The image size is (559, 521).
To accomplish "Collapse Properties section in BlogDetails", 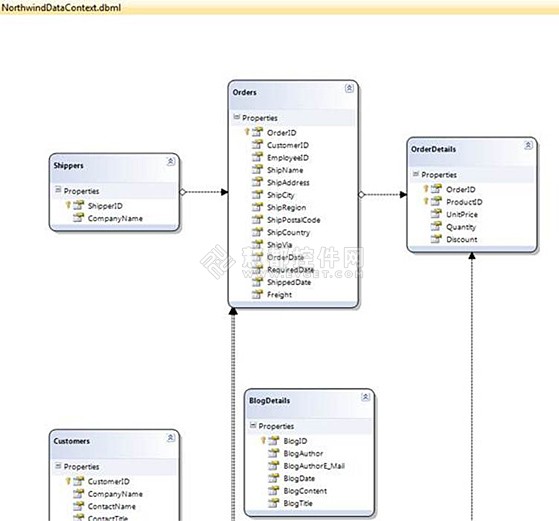I will [253, 425].
